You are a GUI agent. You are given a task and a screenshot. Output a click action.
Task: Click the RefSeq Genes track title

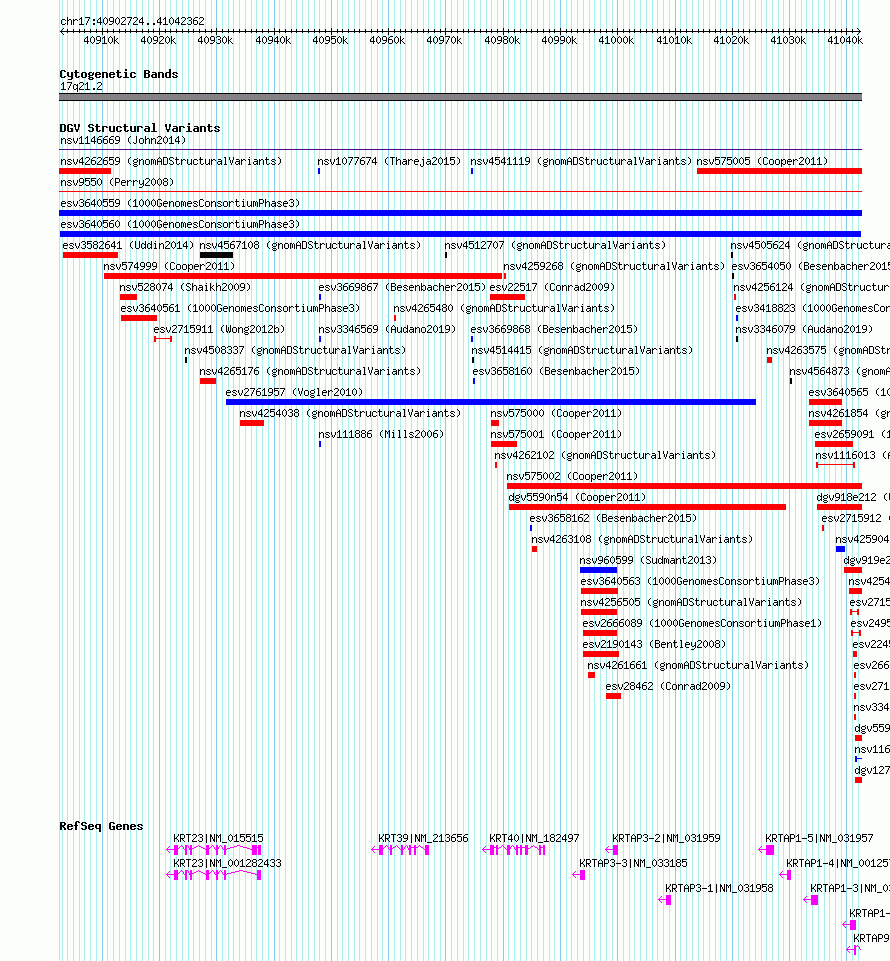pos(101,826)
